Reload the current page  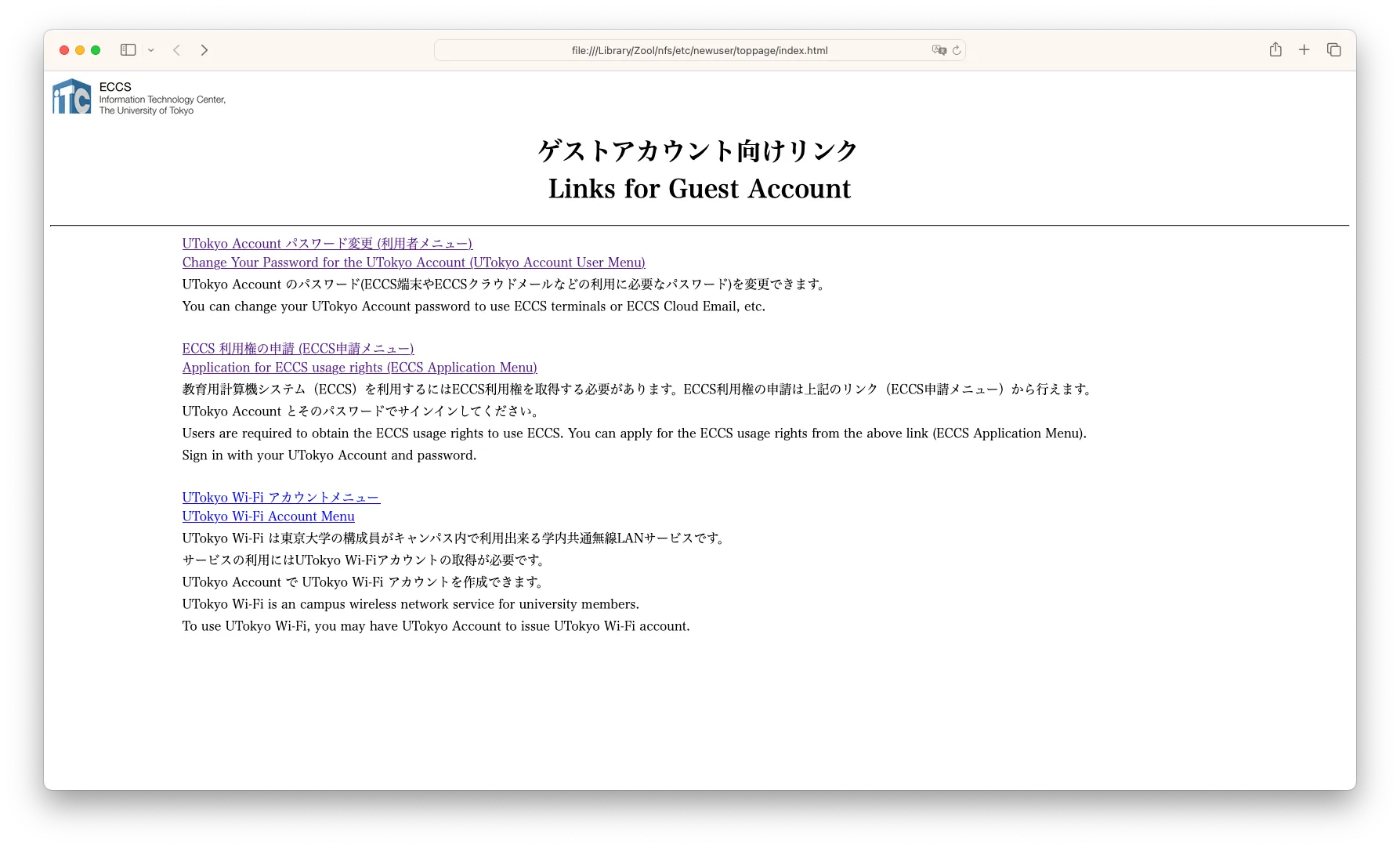[957, 50]
